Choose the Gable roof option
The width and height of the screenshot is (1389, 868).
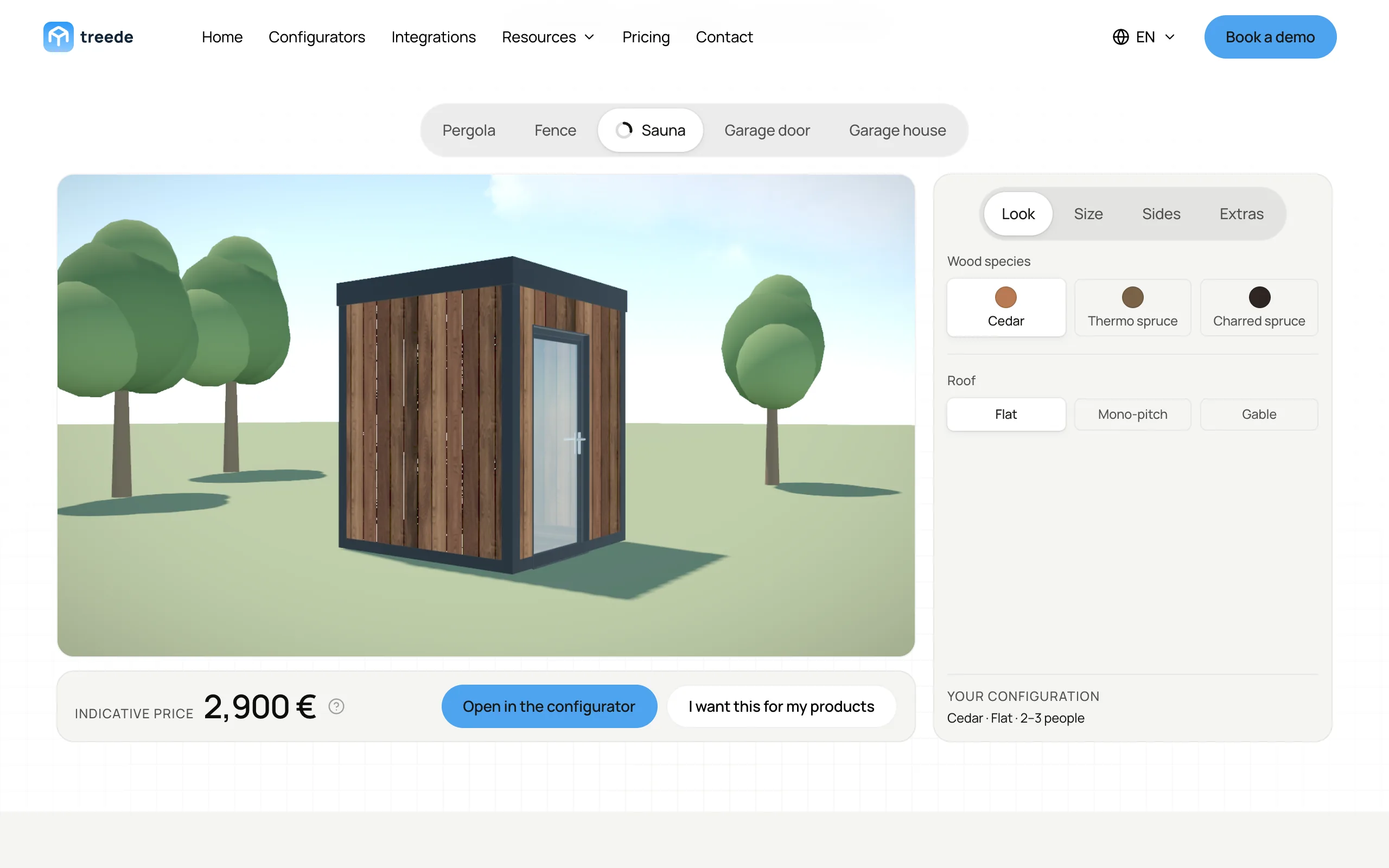[x=1259, y=414]
